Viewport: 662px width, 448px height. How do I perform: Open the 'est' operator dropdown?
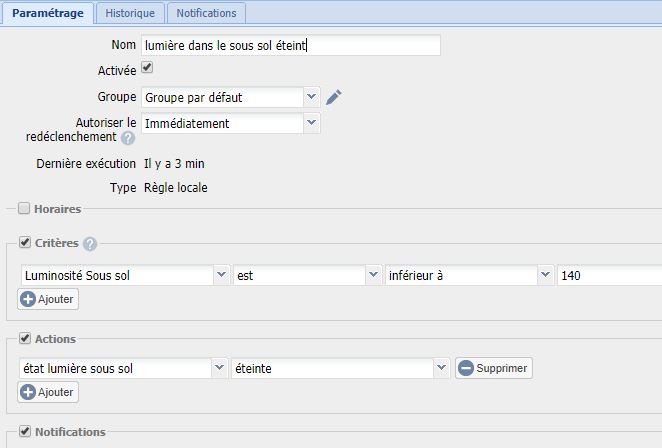[306, 274]
